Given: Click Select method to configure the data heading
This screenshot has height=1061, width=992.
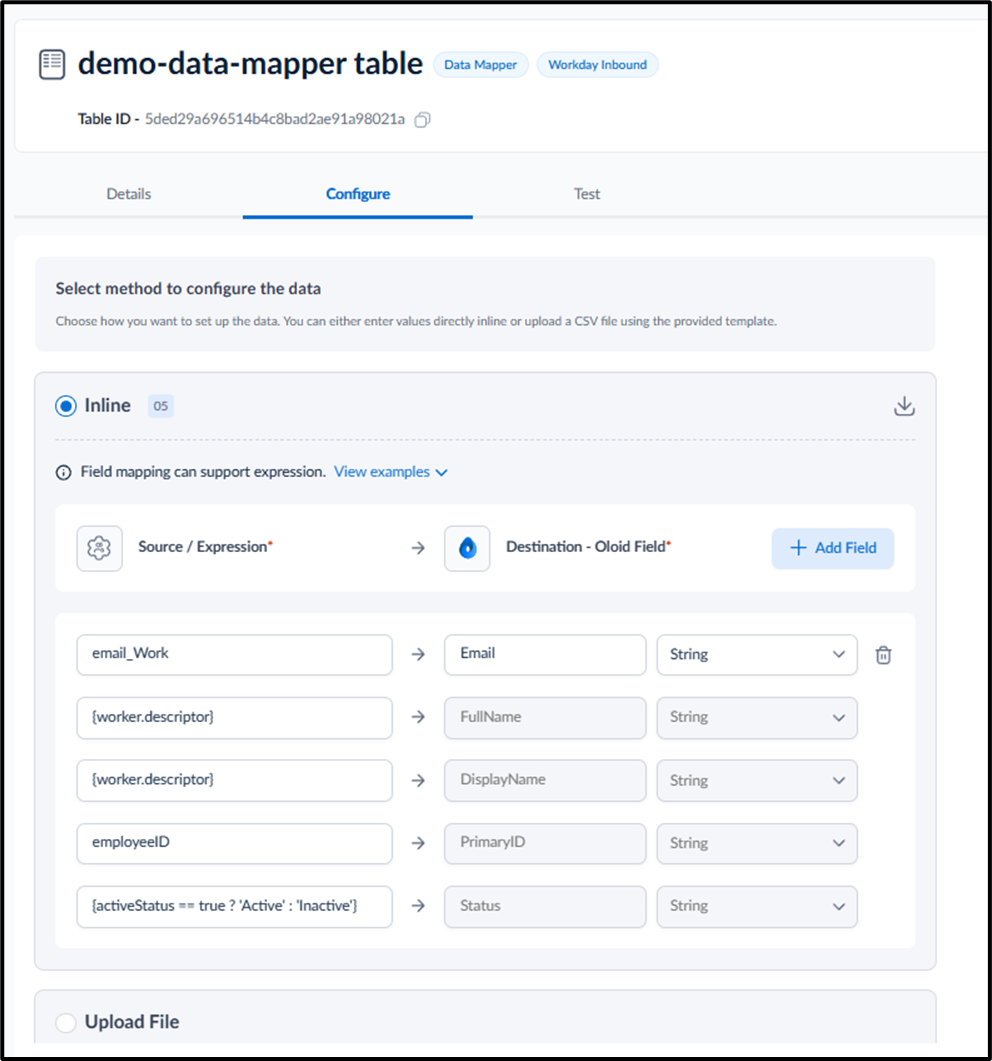Looking at the screenshot, I should pos(188,289).
